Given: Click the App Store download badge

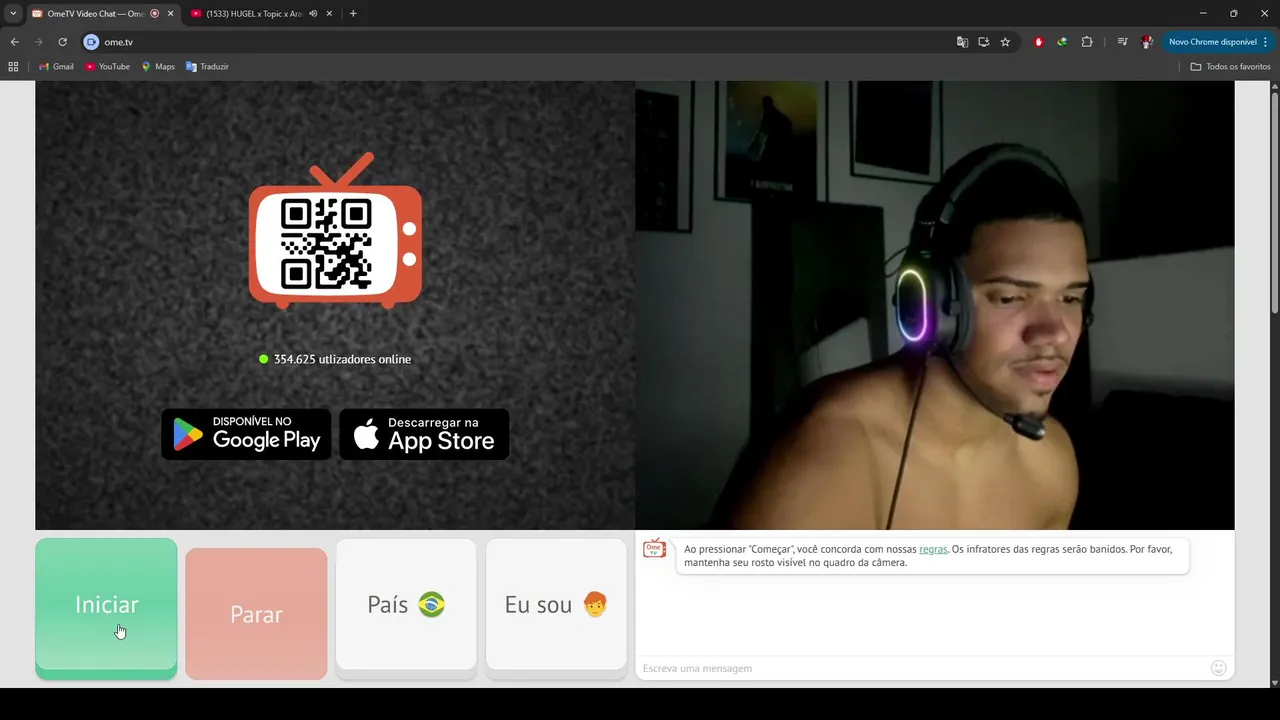Looking at the screenshot, I should (x=424, y=434).
